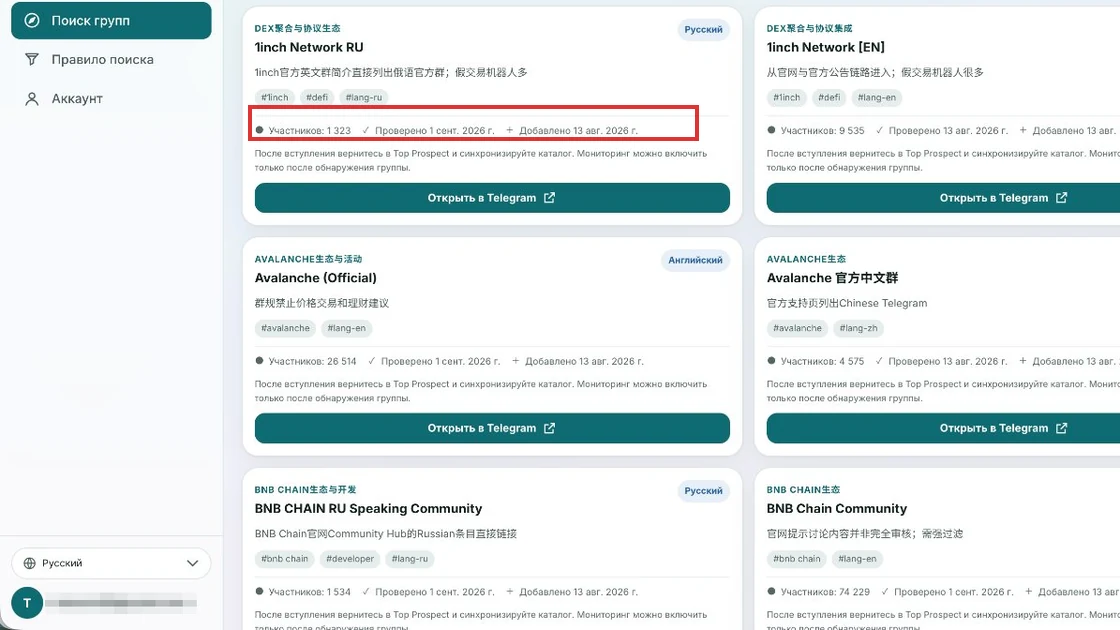Click the round T account avatar
The width and height of the screenshot is (1120, 630).
point(27,603)
